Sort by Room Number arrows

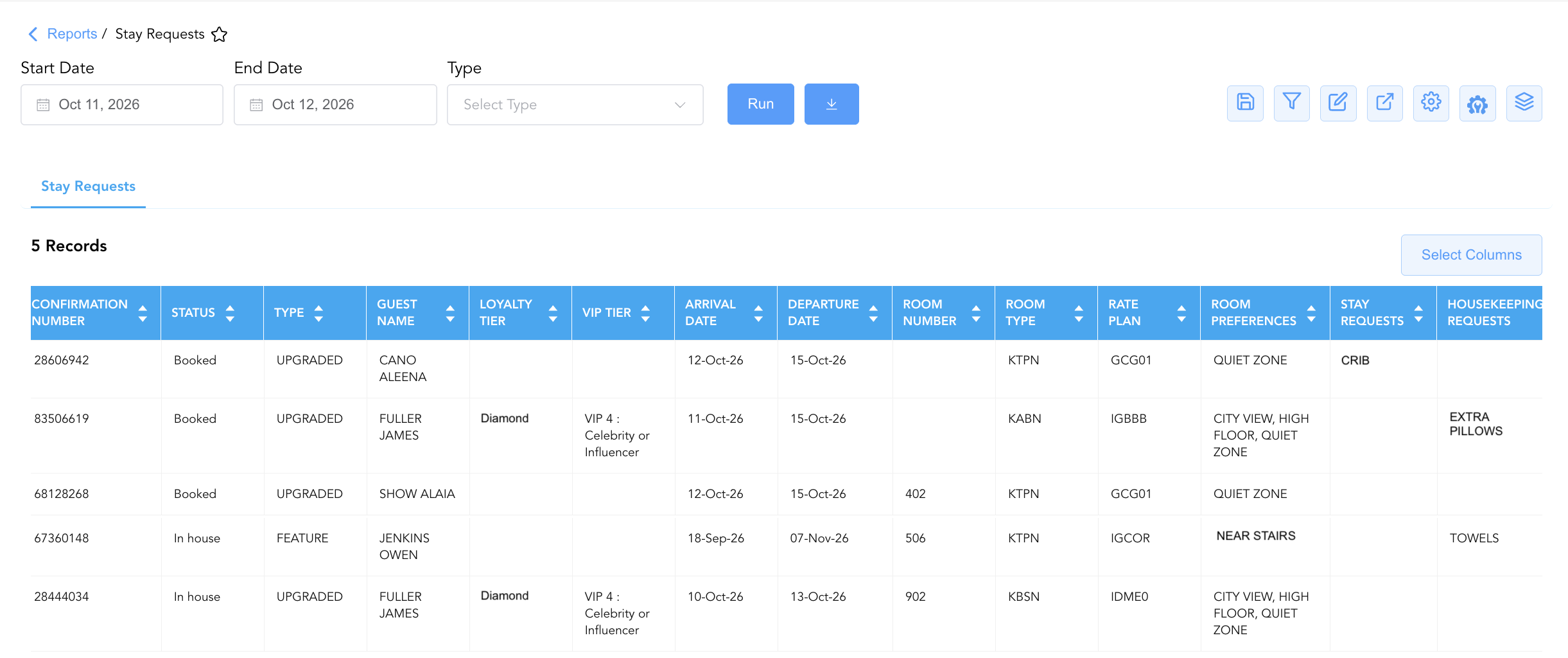click(x=976, y=314)
